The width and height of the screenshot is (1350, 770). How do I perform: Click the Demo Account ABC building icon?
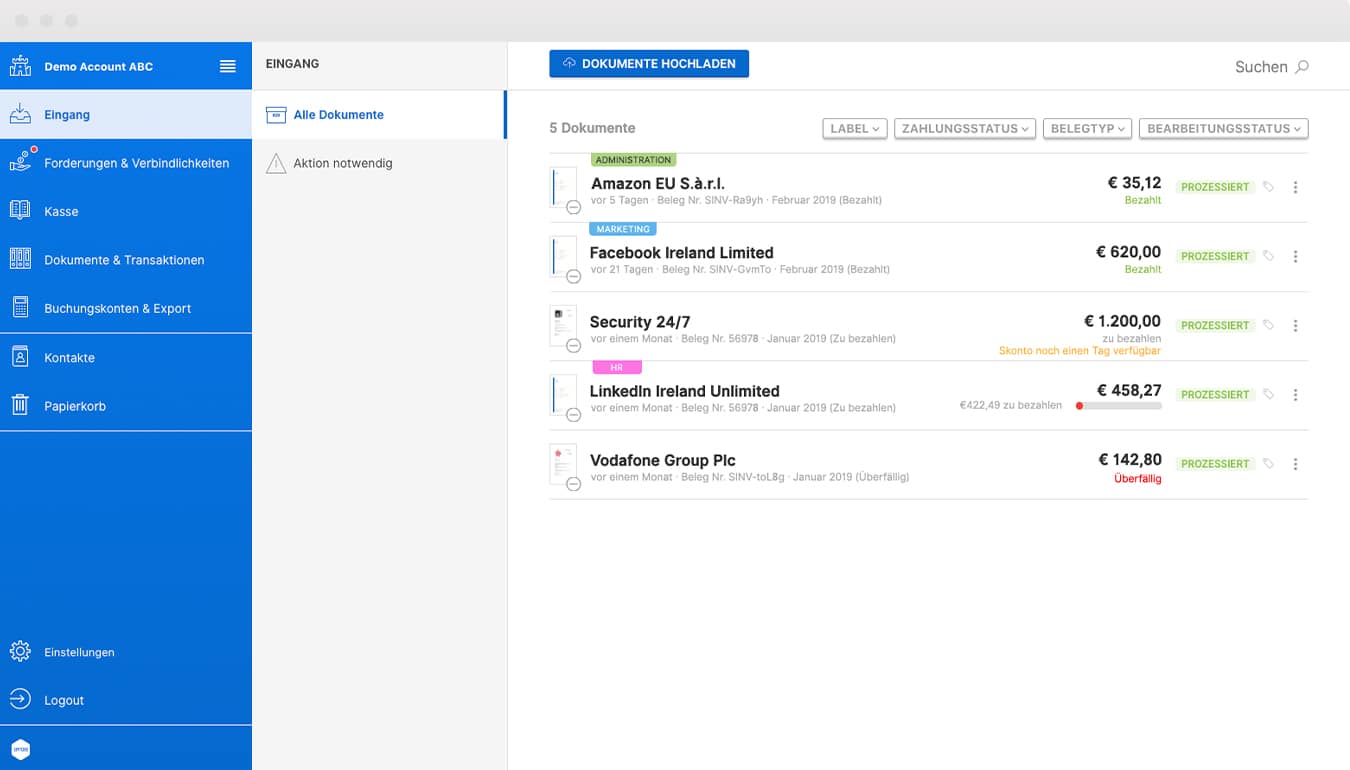(x=20, y=66)
